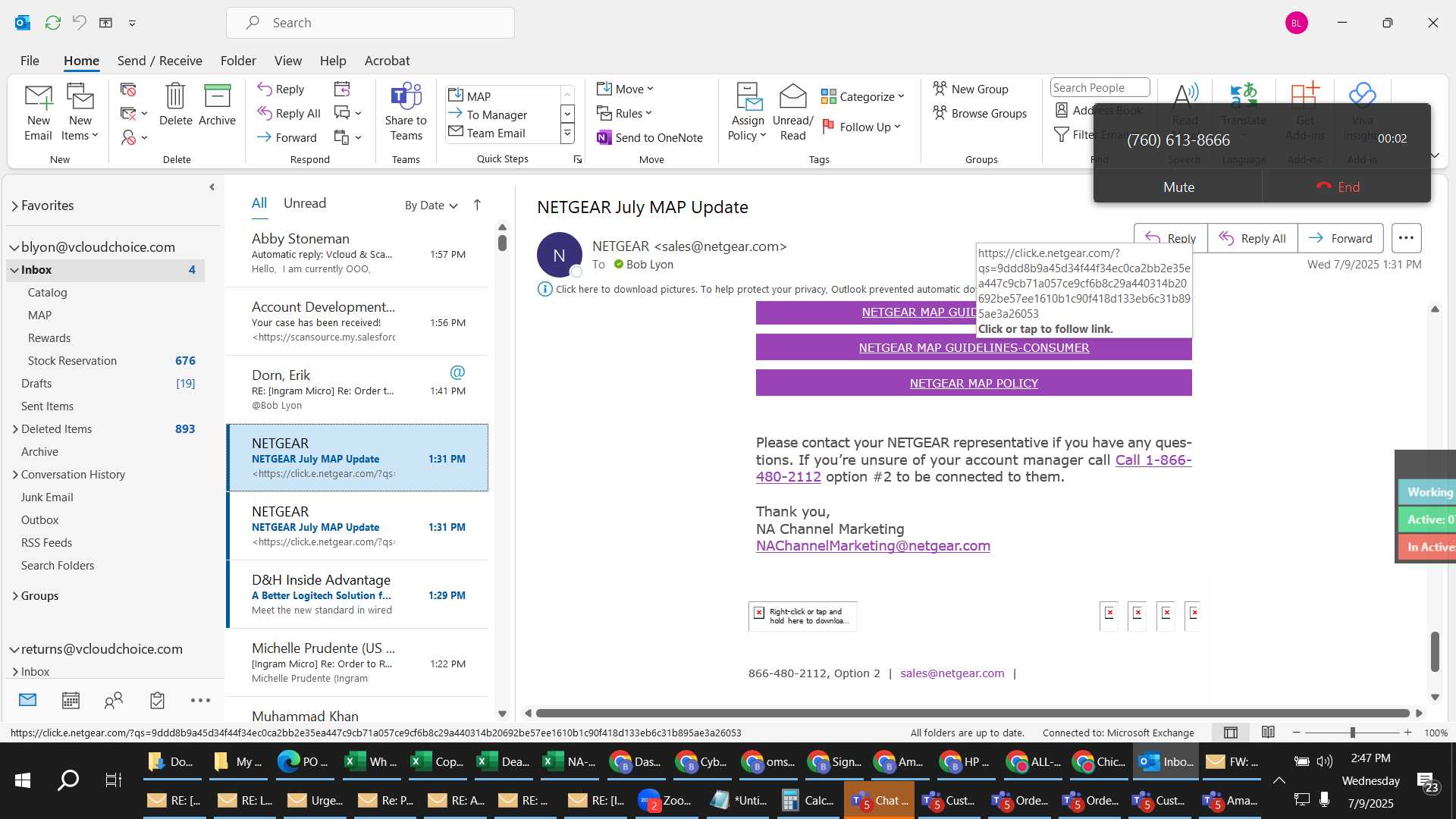Open the D&H Inside Advantage email

(358, 595)
